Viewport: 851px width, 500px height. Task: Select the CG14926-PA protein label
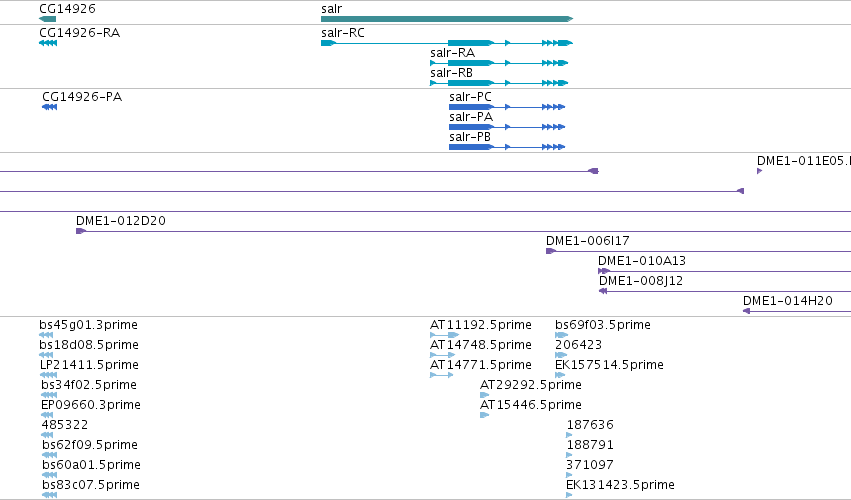pyautogui.click(x=82, y=97)
